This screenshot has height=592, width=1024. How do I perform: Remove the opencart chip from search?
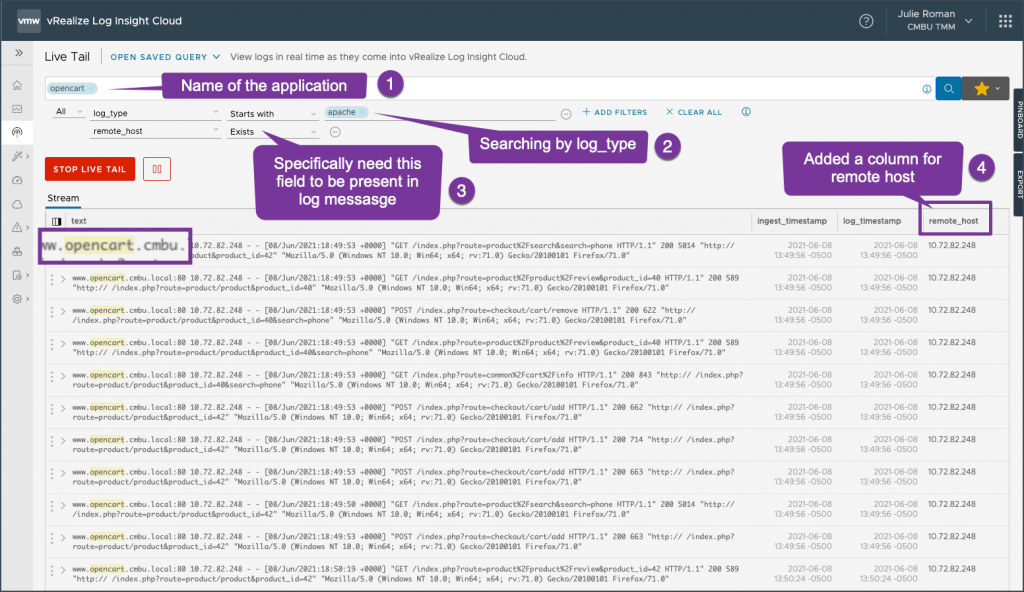(91, 88)
